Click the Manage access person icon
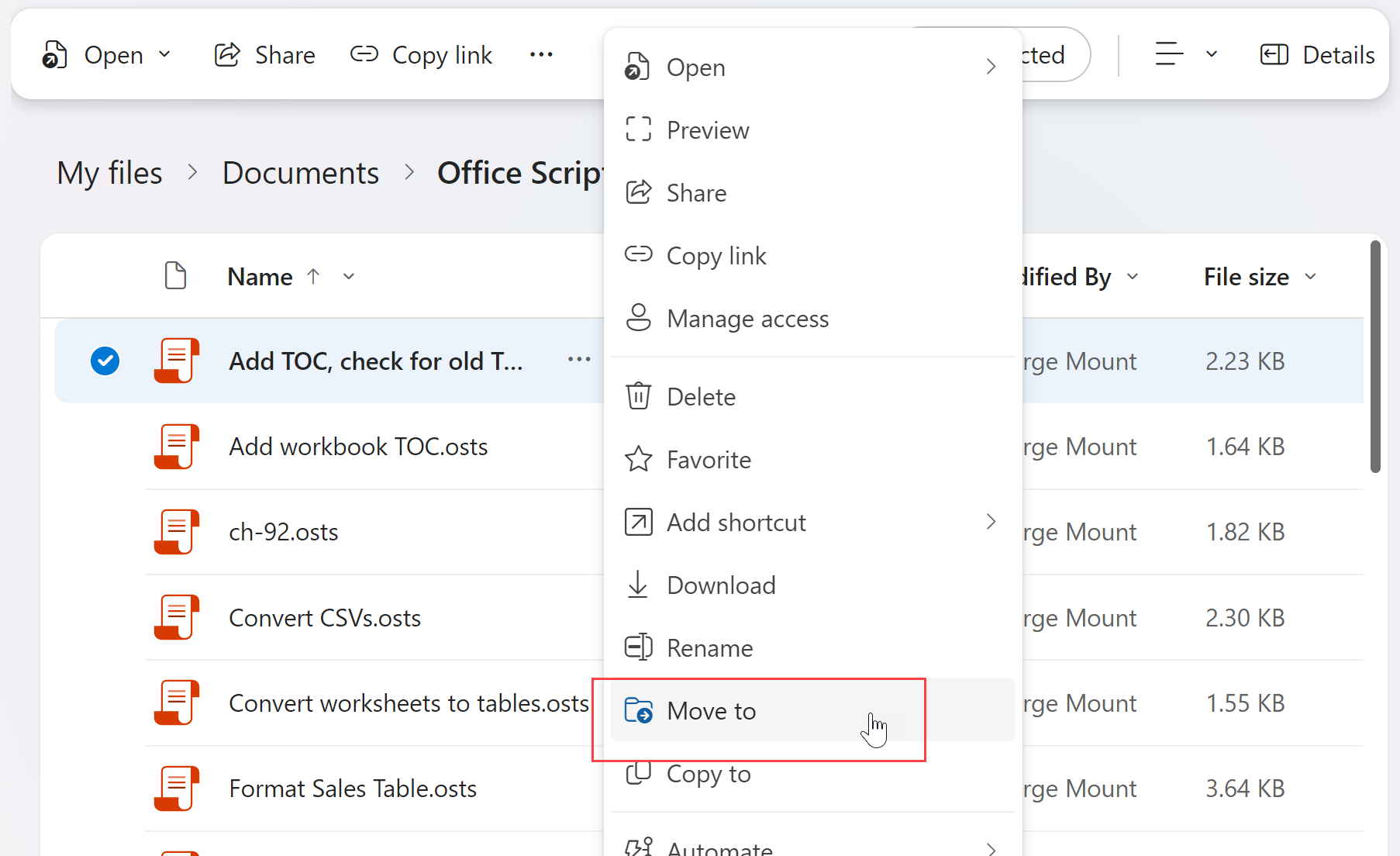 (x=638, y=318)
